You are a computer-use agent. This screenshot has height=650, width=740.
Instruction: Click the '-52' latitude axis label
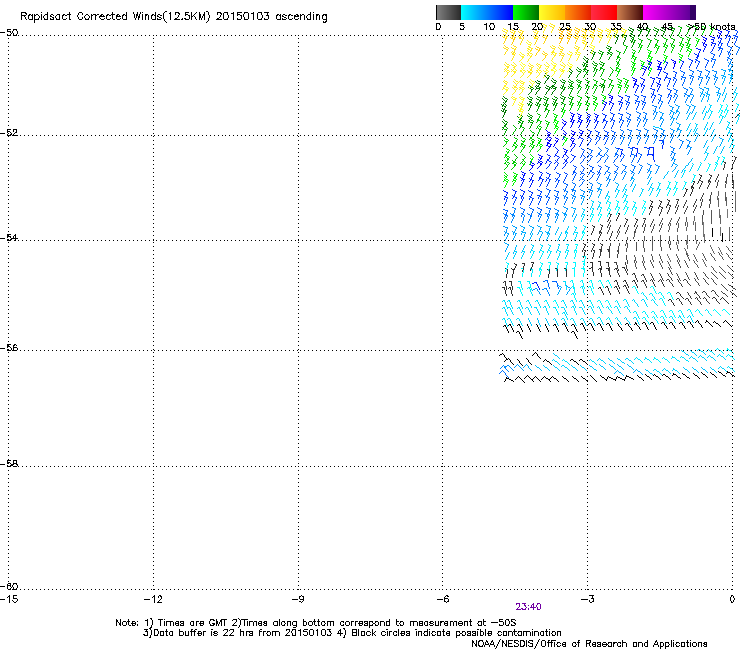tap(9, 133)
